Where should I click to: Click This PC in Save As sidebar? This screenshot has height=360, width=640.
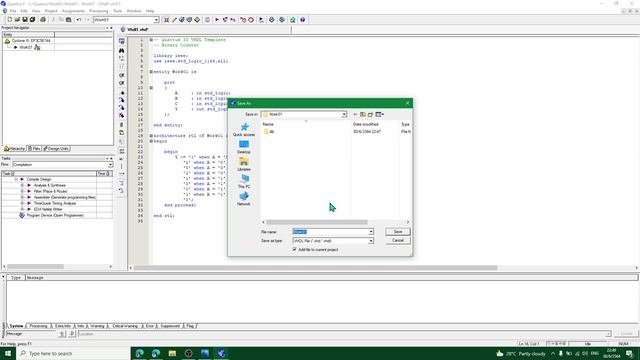pyautogui.click(x=244, y=181)
